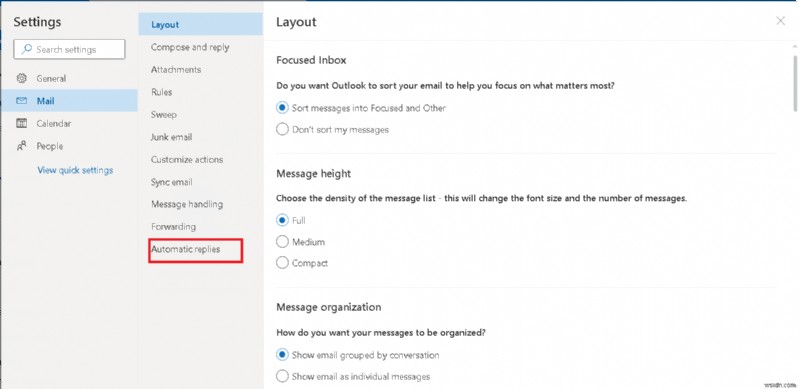Select Don't sort my messages

click(x=282, y=130)
